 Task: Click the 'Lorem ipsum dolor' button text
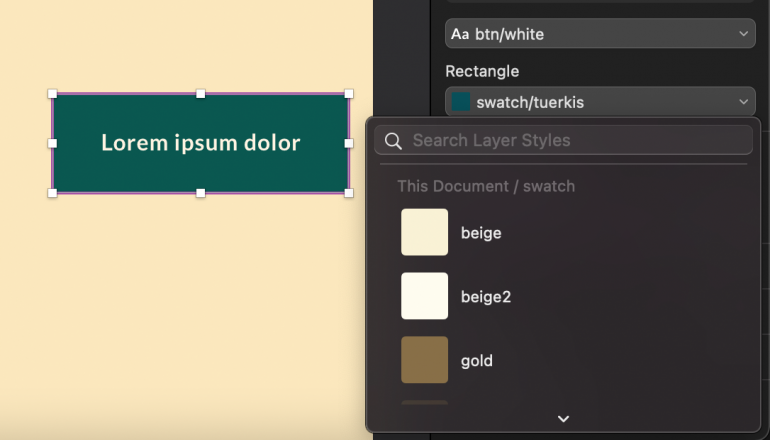[200, 143]
